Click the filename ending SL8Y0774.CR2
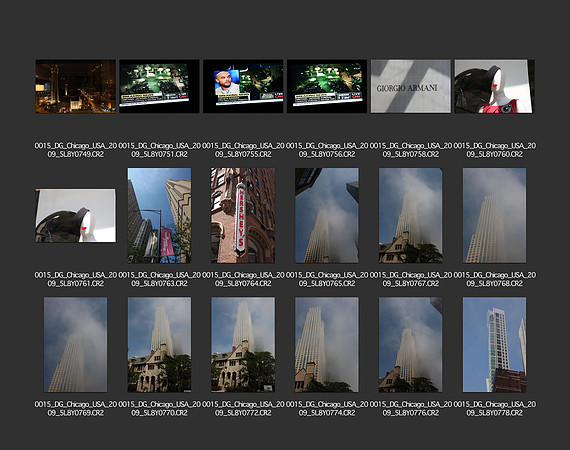The width and height of the screenshot is (570, 450). [x=327, y=409]
